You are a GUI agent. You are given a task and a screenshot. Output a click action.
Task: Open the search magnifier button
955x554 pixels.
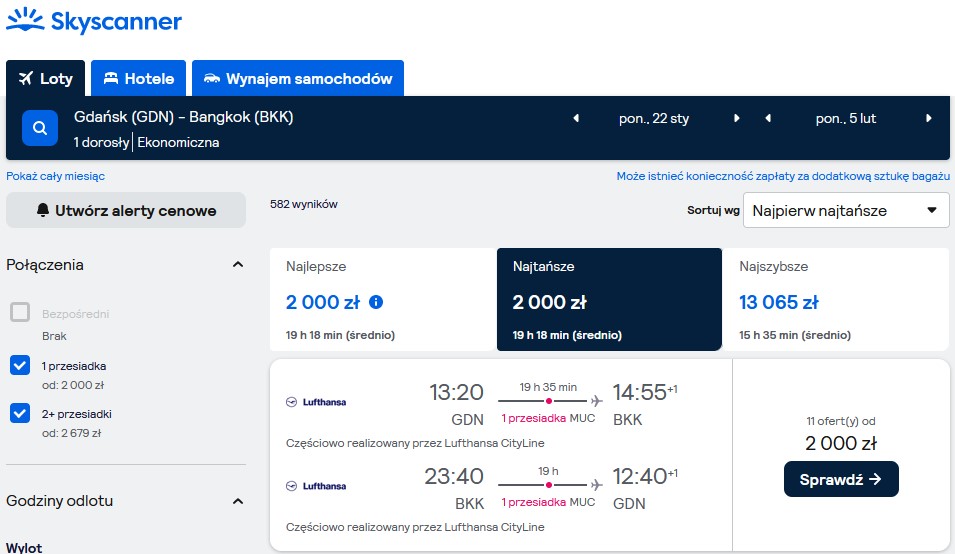(x=40, y=128)
